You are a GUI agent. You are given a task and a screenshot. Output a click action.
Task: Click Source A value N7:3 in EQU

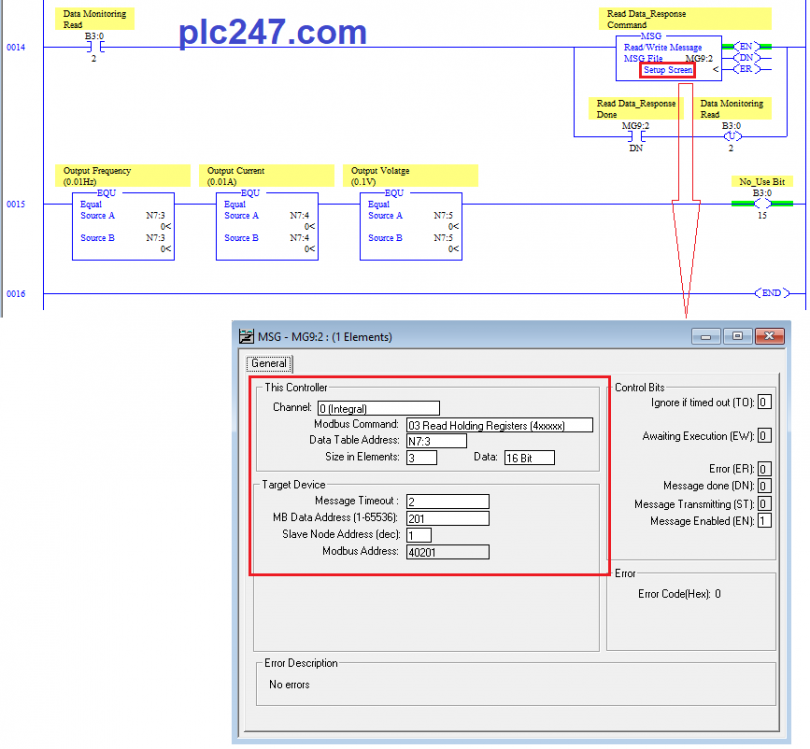[155, 215]
